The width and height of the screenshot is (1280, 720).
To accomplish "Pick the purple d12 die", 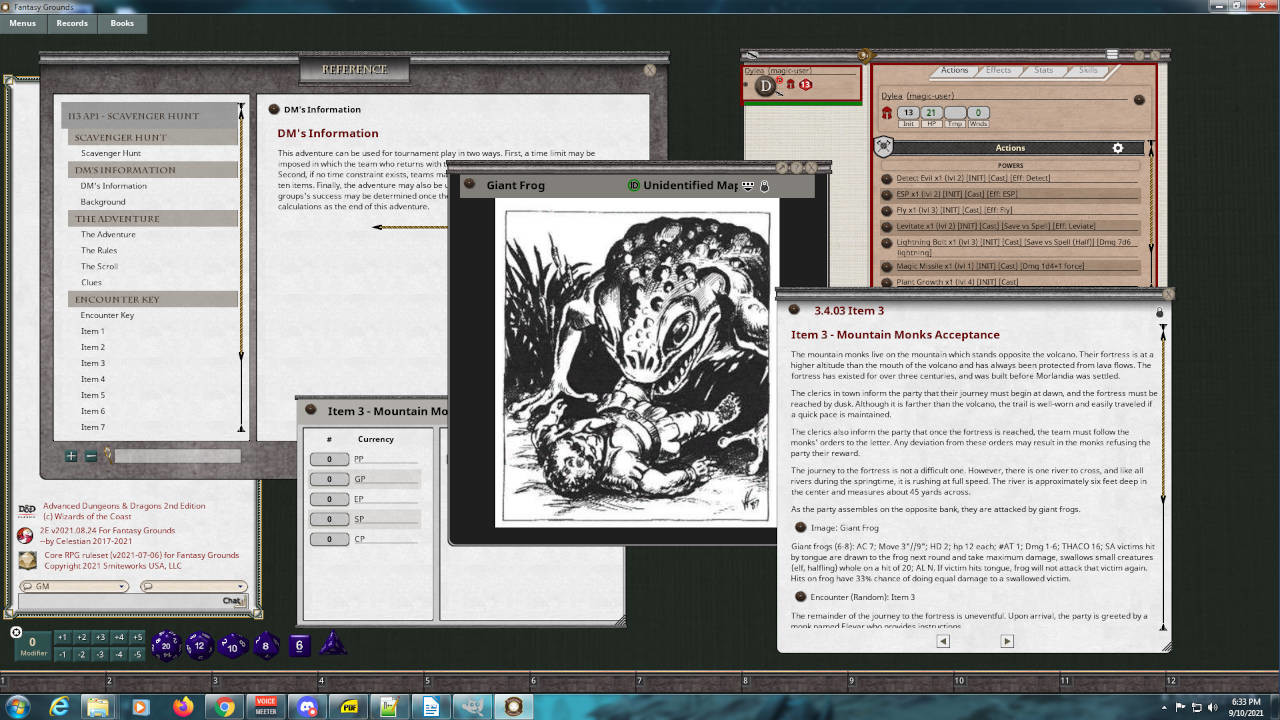I will pyautogui.click(x=199, y=646).
